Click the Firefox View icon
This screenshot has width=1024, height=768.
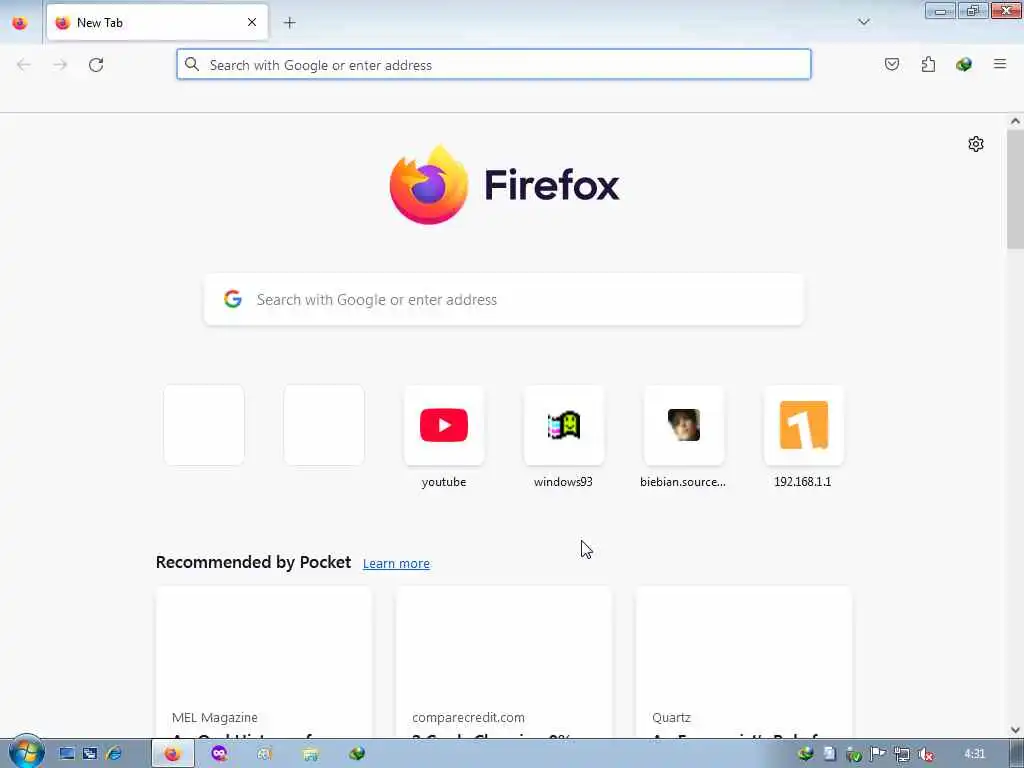coord(20,23)
